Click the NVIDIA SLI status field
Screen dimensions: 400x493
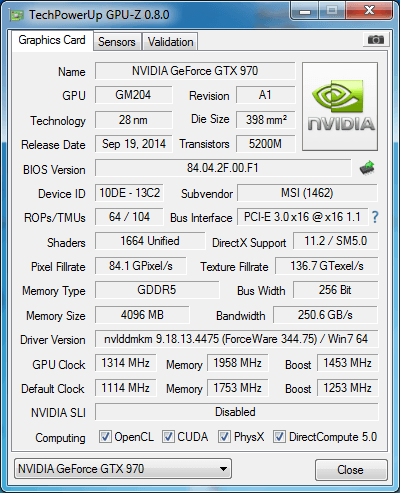point(236,412)
